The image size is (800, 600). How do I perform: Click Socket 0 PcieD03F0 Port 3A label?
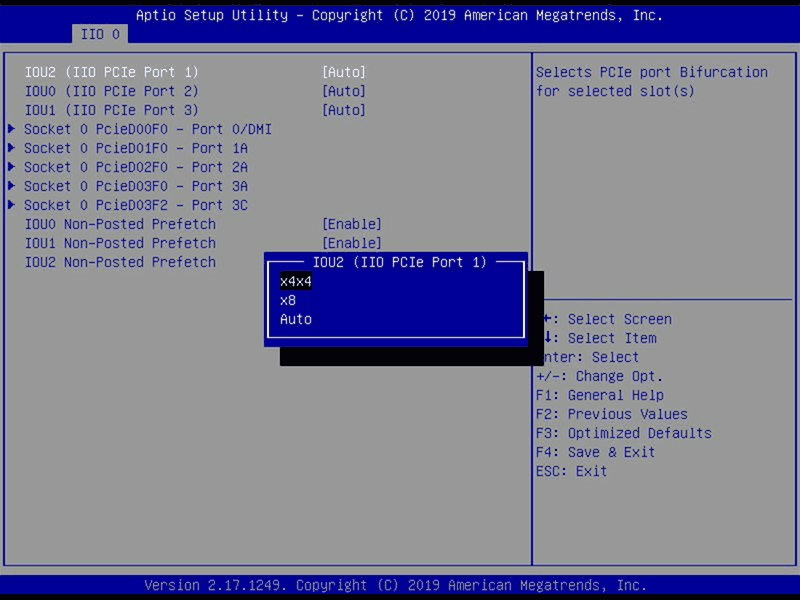pyautogui.click(x=135, y=186)
